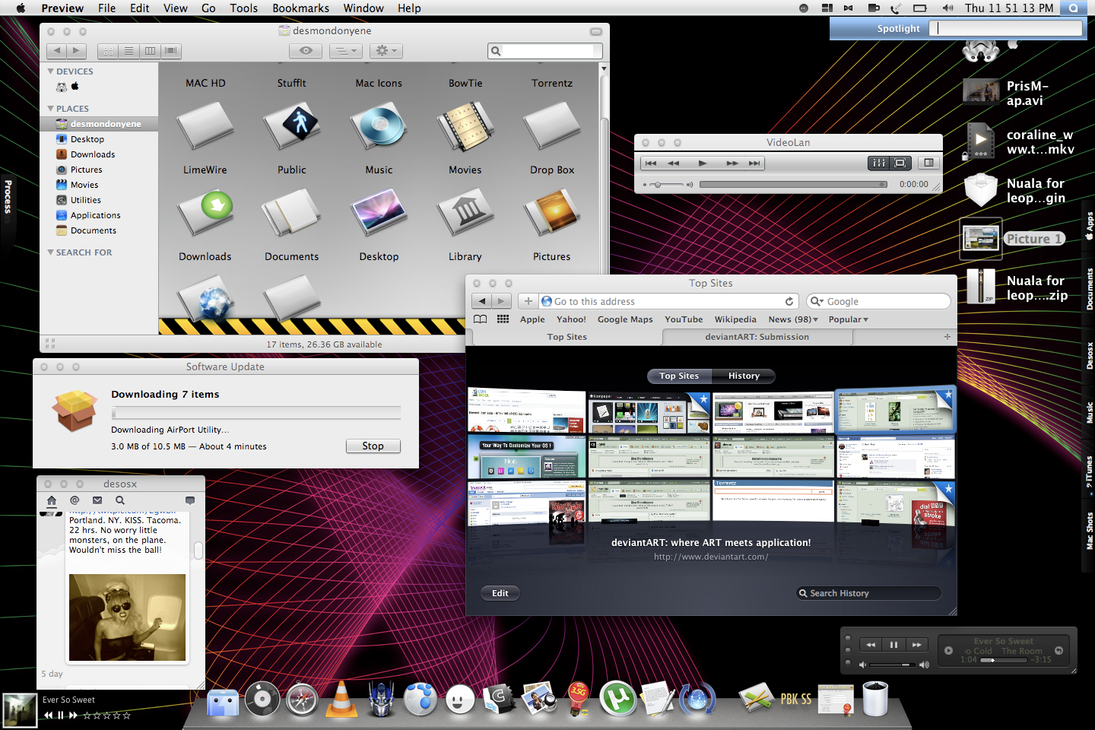Go back in Finder window

pos(57,51)
